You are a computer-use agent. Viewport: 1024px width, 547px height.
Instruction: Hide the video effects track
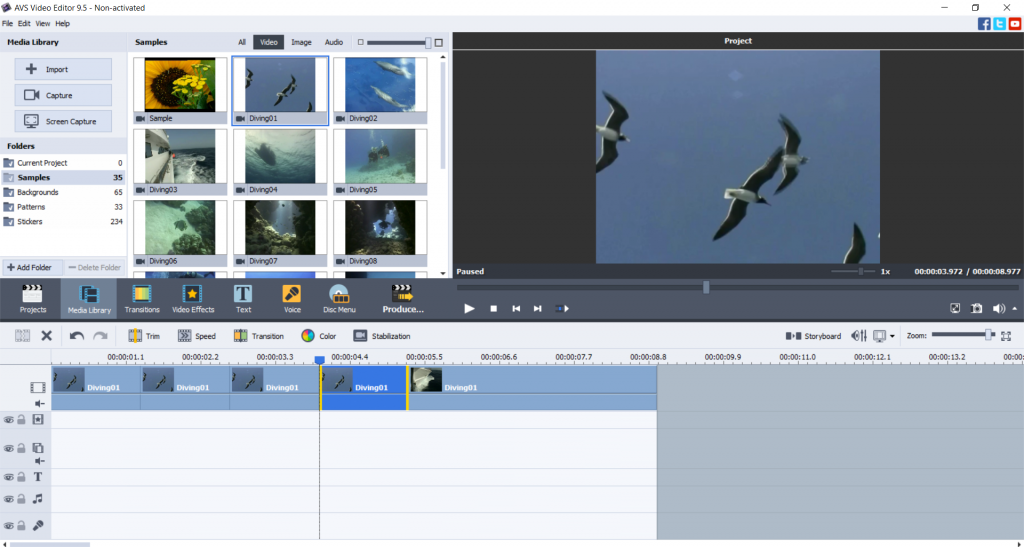click(8, 420)
